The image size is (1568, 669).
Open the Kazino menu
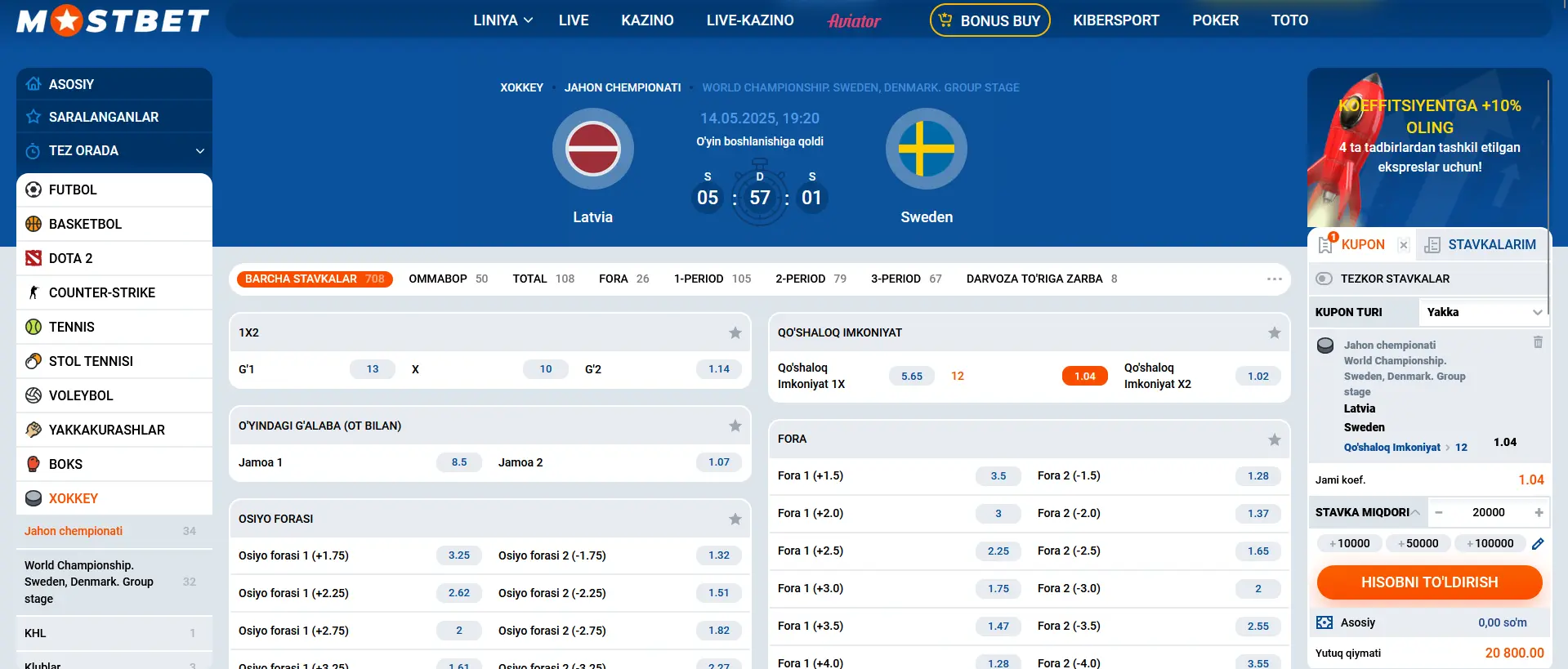(x=647, y=20)
